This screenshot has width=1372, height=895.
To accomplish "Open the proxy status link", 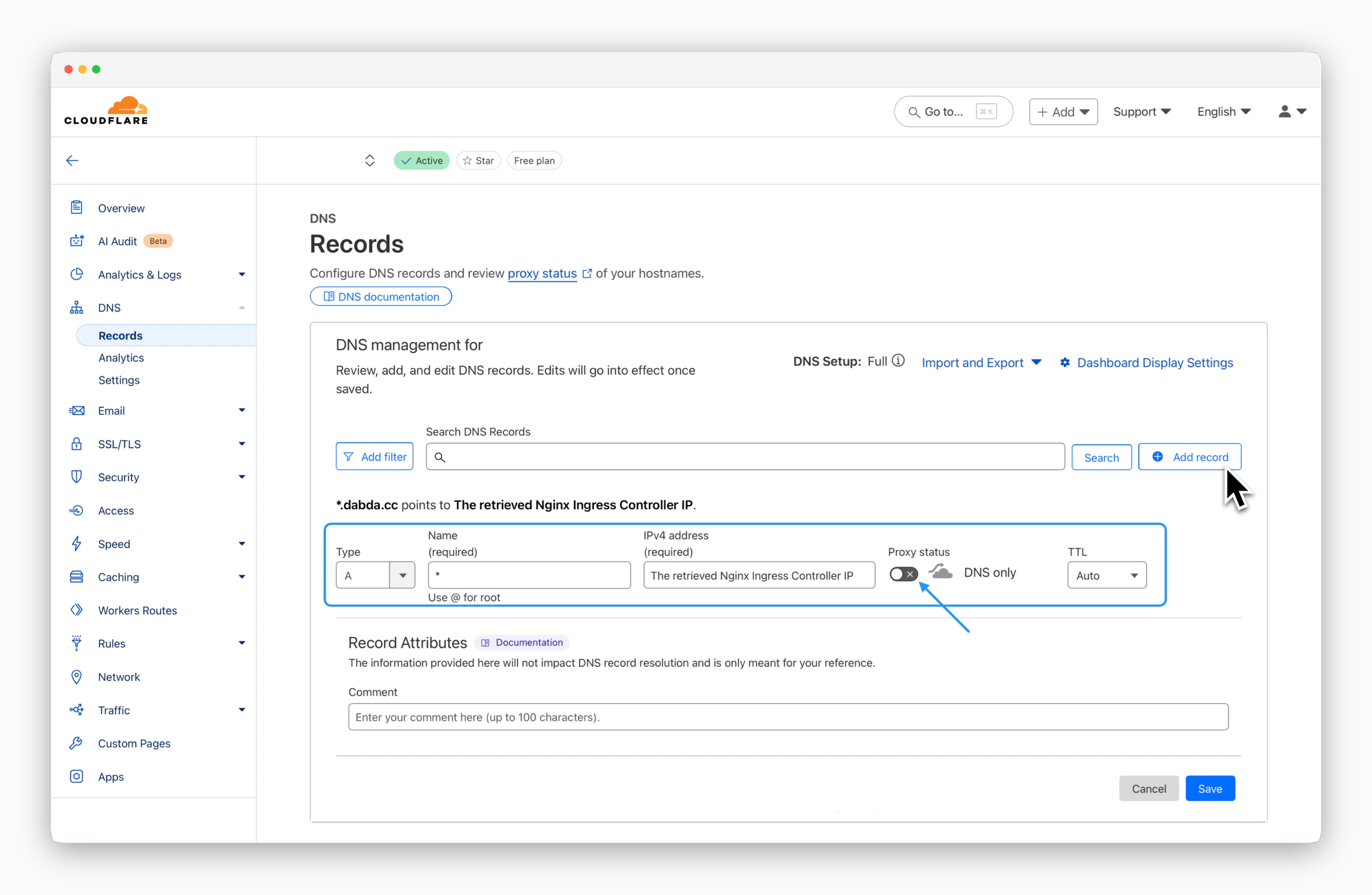I will 542,273.
